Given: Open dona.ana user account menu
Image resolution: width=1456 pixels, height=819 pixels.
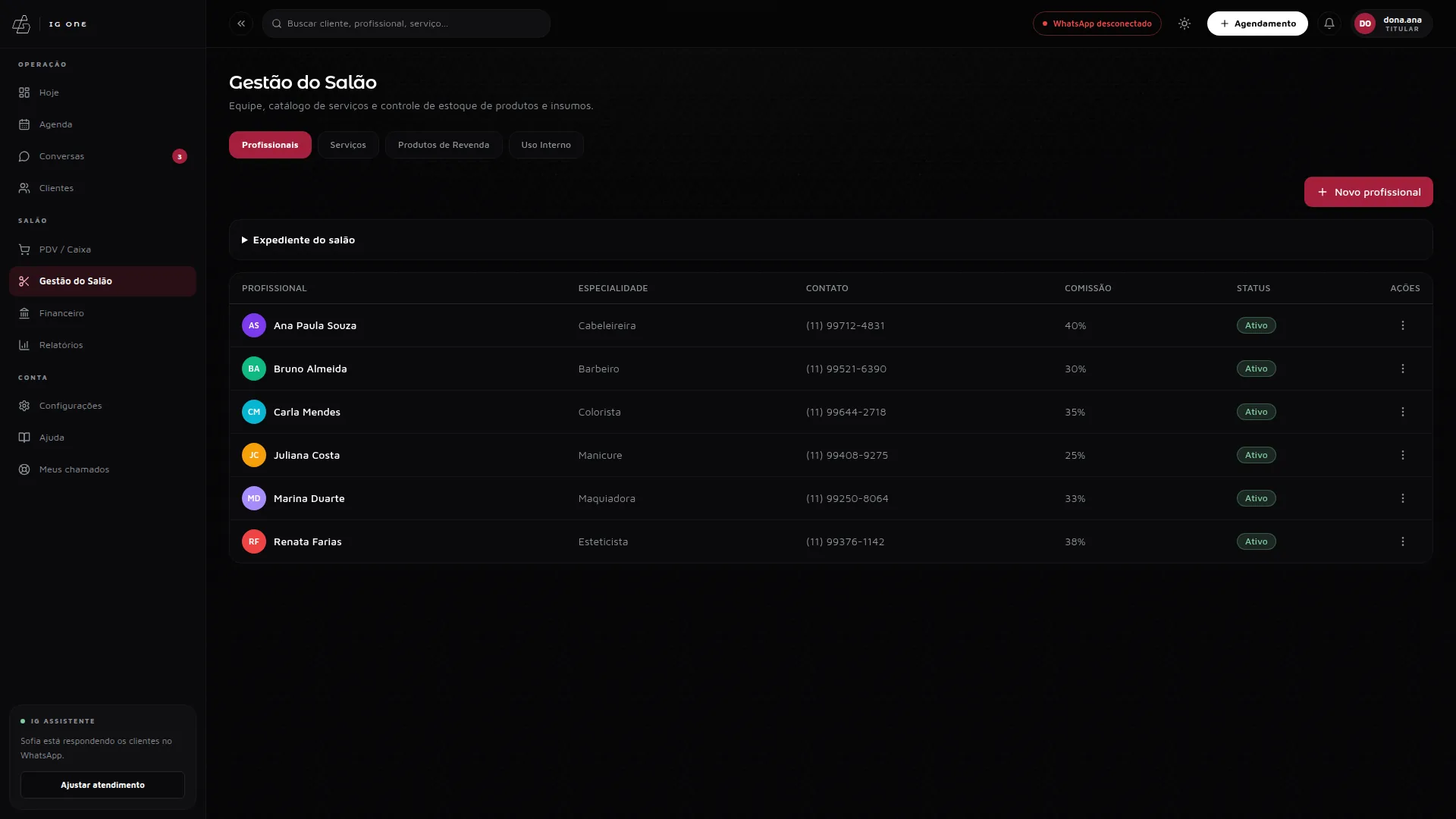Looking at the screenshot, I should point(1392,24).
